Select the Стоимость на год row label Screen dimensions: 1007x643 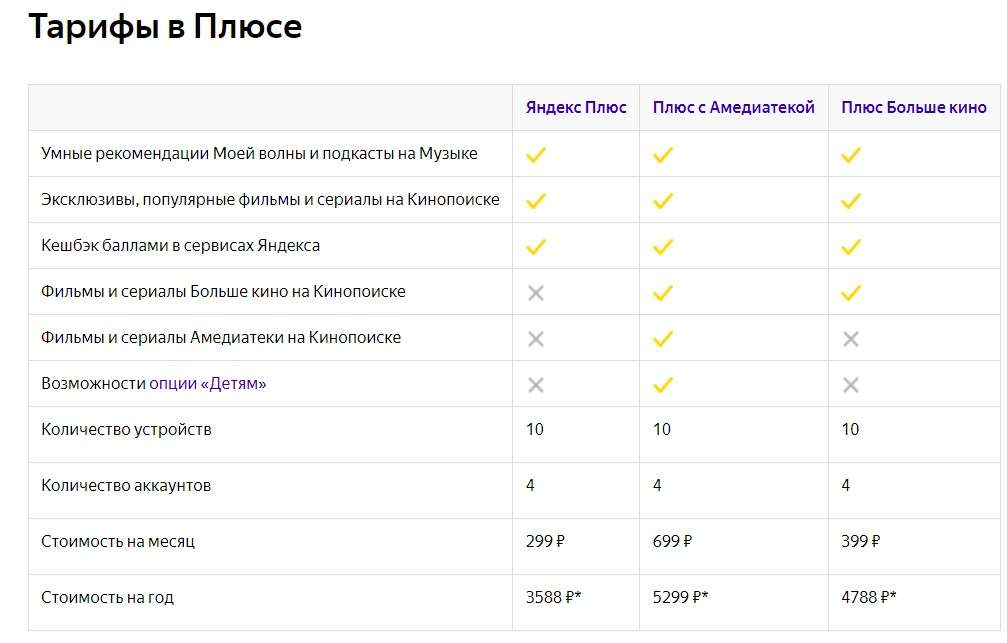tap(107, 597)
